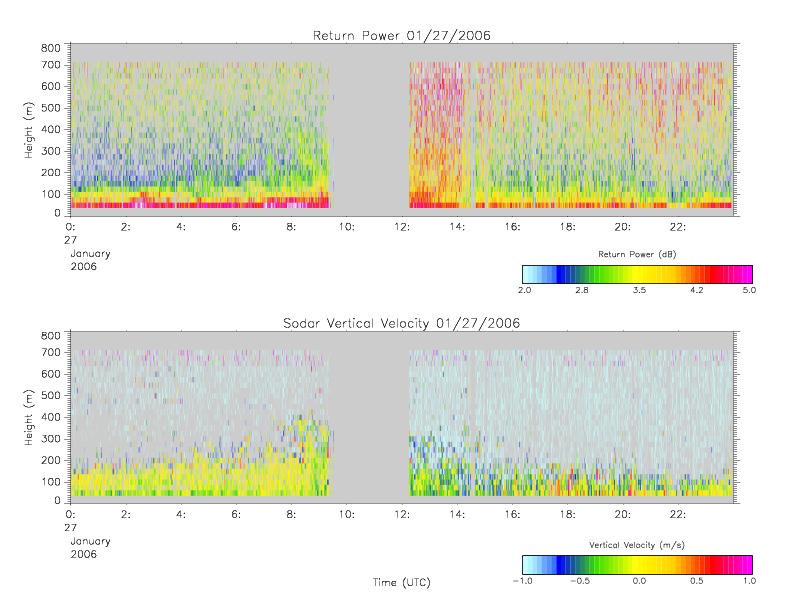Click the 0.0 velocity color bar value
The image size is (791, 611).
click(639, 581)
